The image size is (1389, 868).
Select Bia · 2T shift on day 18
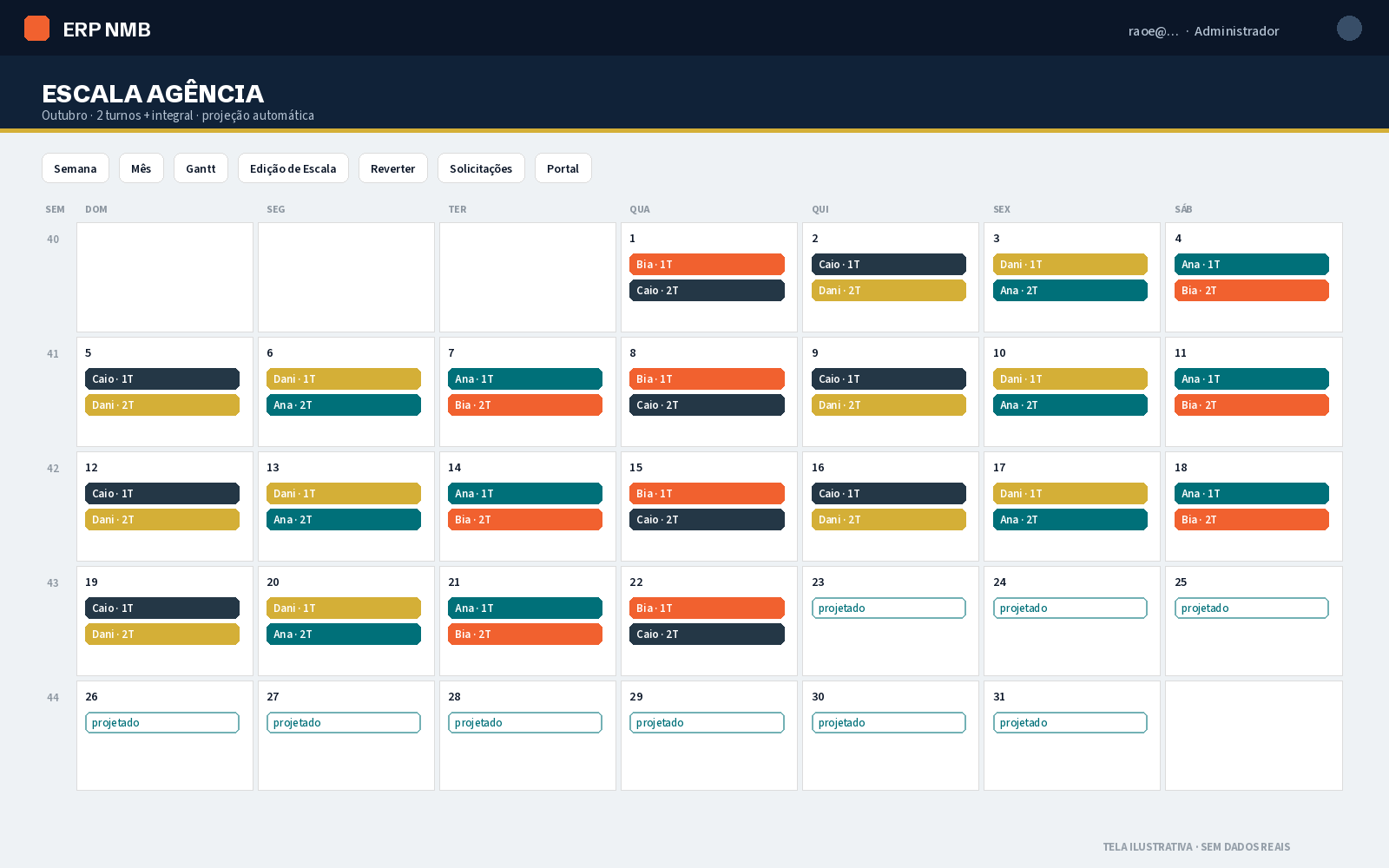(x=1252, y=520)
